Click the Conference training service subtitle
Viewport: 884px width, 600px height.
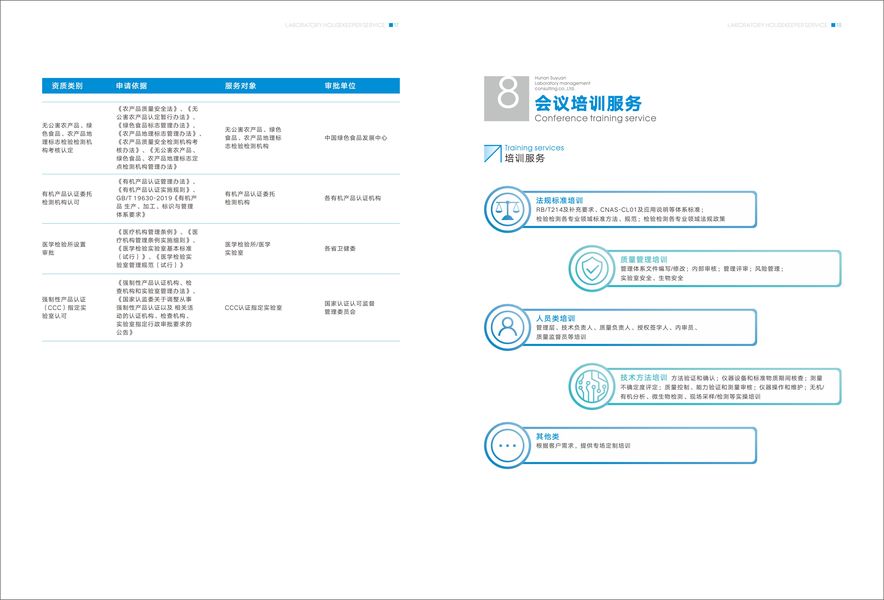[x=595, y=118]
